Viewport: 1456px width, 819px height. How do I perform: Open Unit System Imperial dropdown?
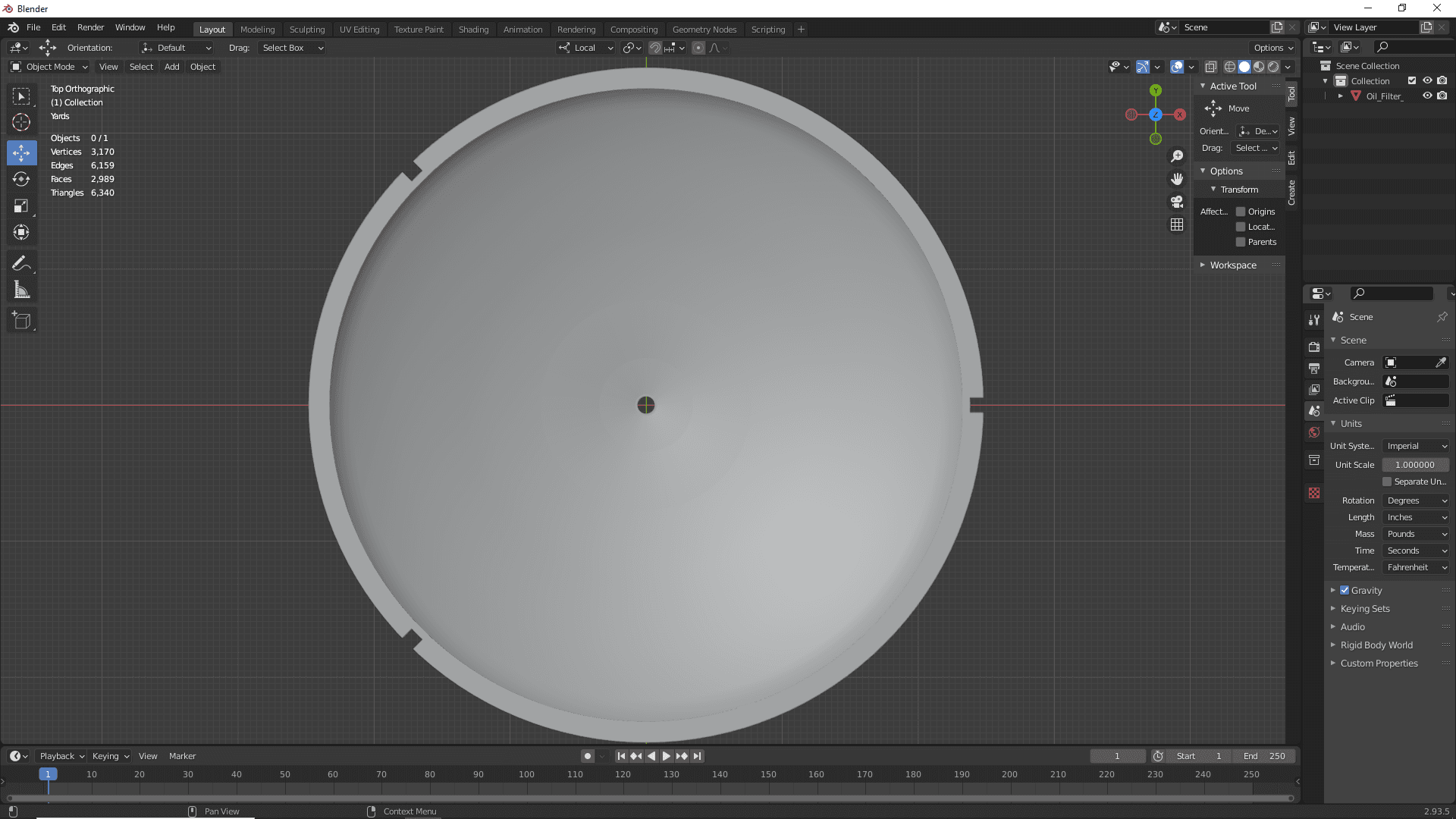tap(1416, 446)
